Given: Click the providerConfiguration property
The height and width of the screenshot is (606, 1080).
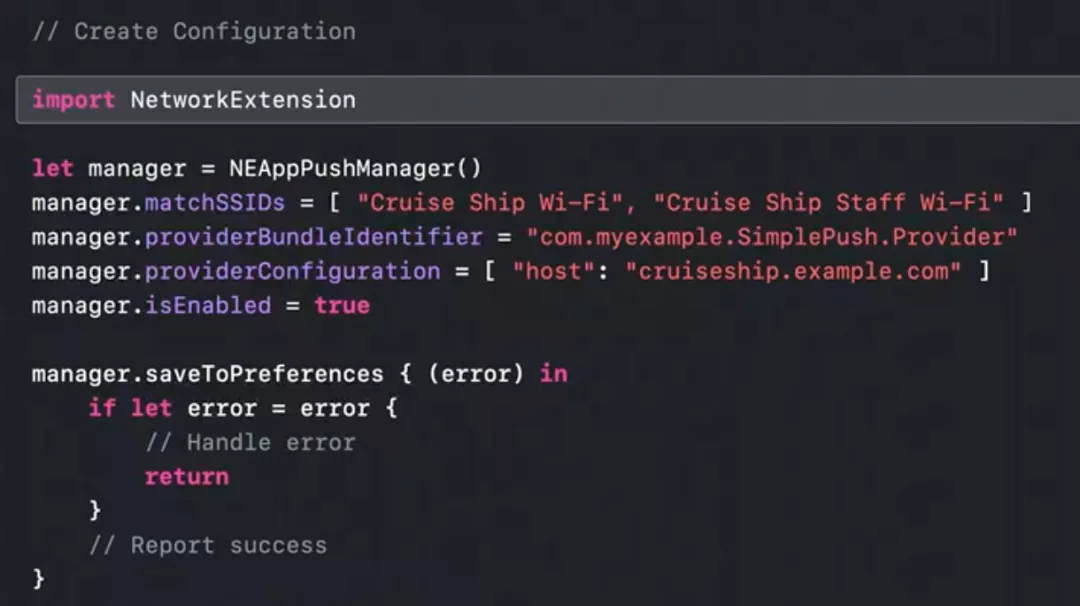Looking at the screenshot, I should [x=292, y=271].
